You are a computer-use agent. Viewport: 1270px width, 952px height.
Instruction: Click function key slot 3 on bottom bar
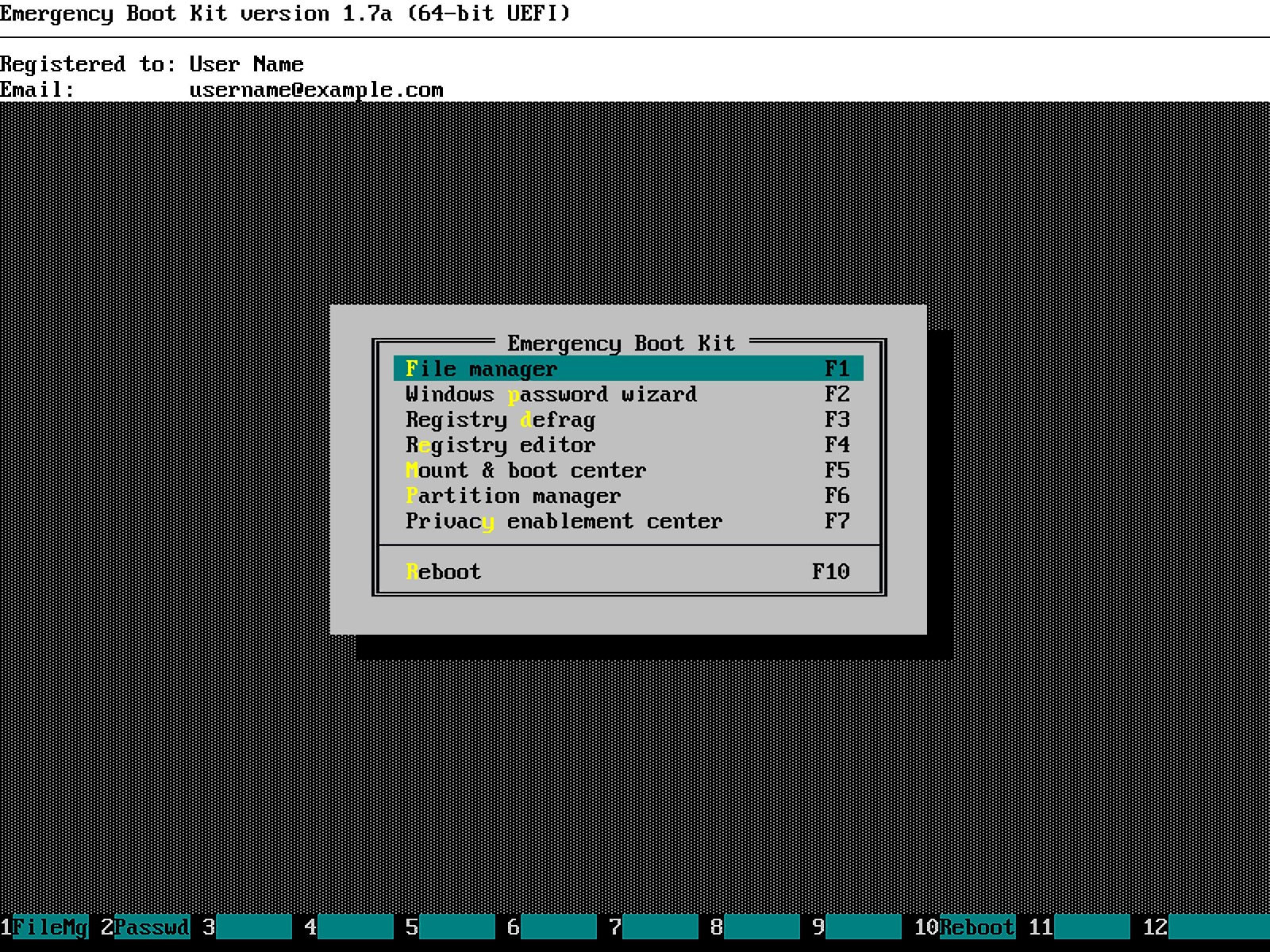(254, 927)
